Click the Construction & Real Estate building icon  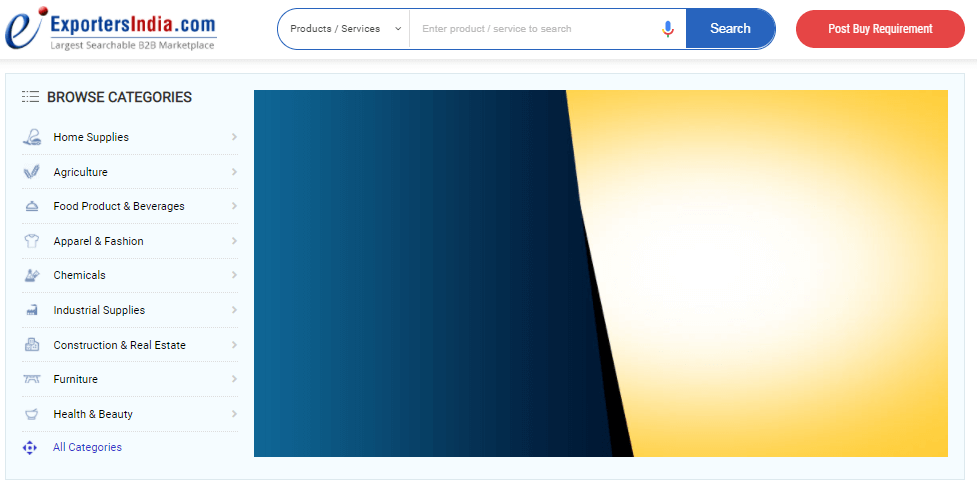pos(32,345)
